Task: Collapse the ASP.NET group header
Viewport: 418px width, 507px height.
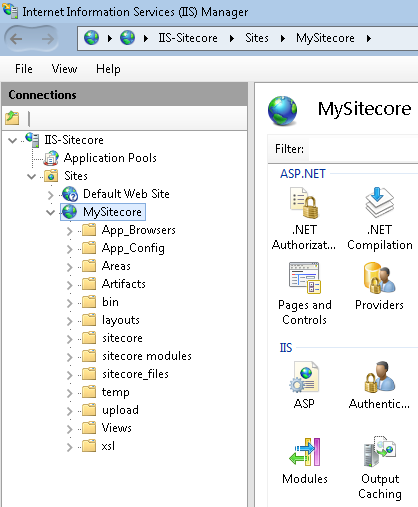Action: (x=303, y=174)
